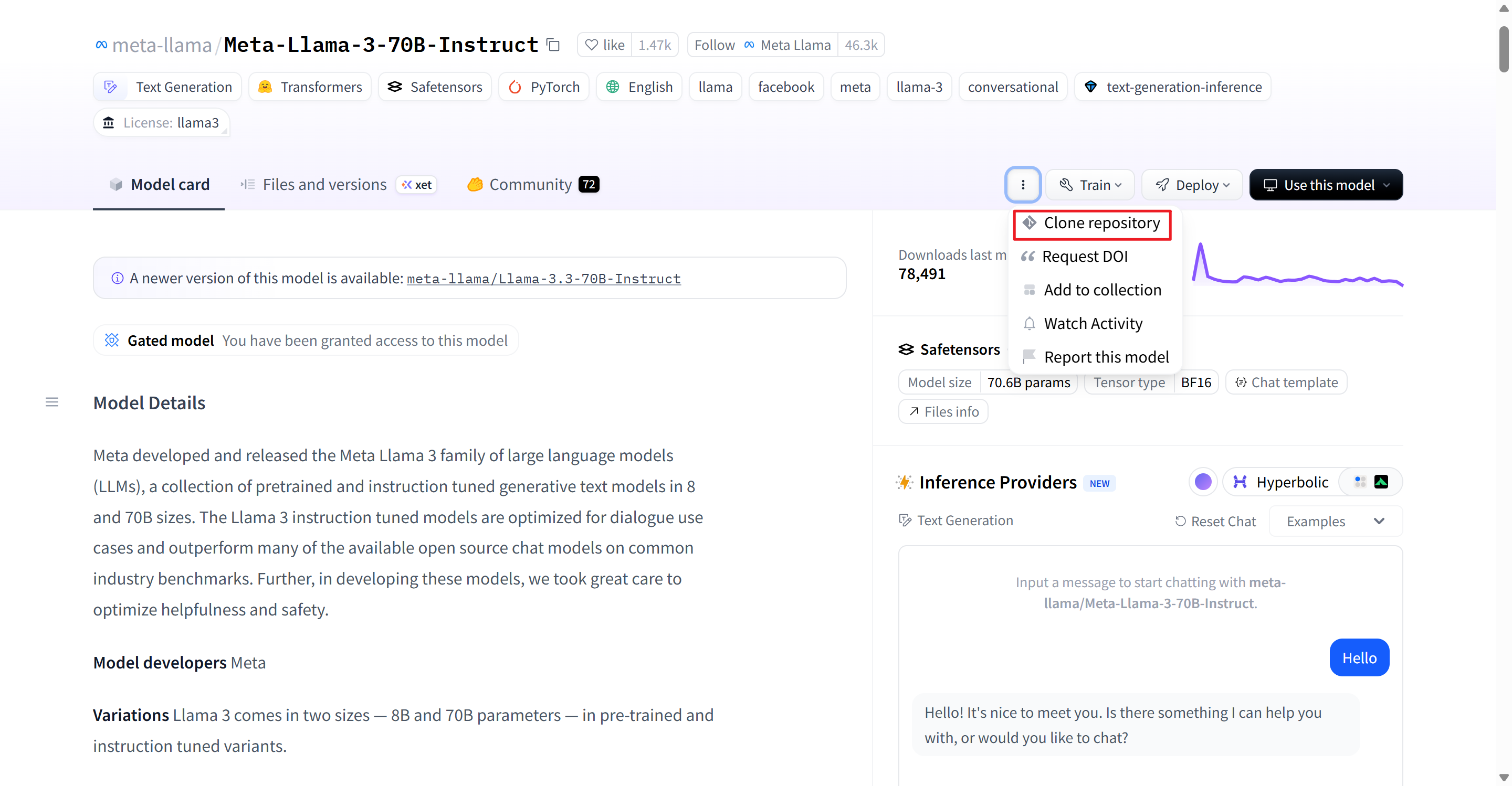Image resolution: width=1512 pixels, height=786 pixels.
Task: Click the Safetensors tag
Action: click(435, 87)
